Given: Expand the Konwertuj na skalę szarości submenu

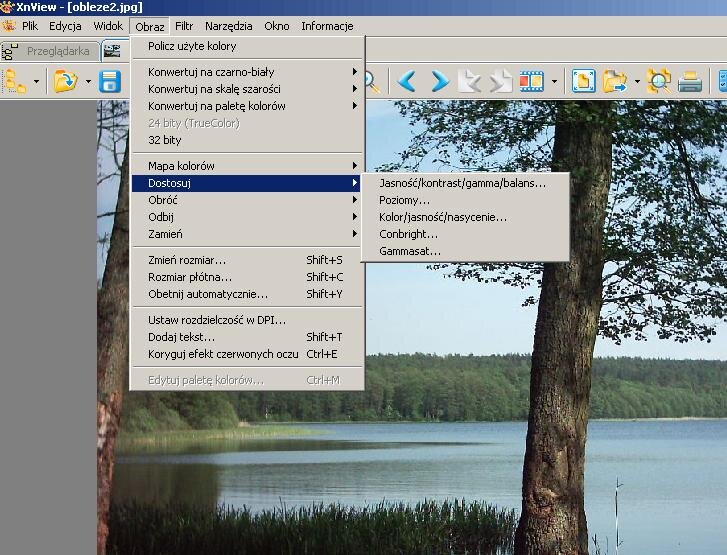Looking at the screenshot, I should tap(248, 89).
